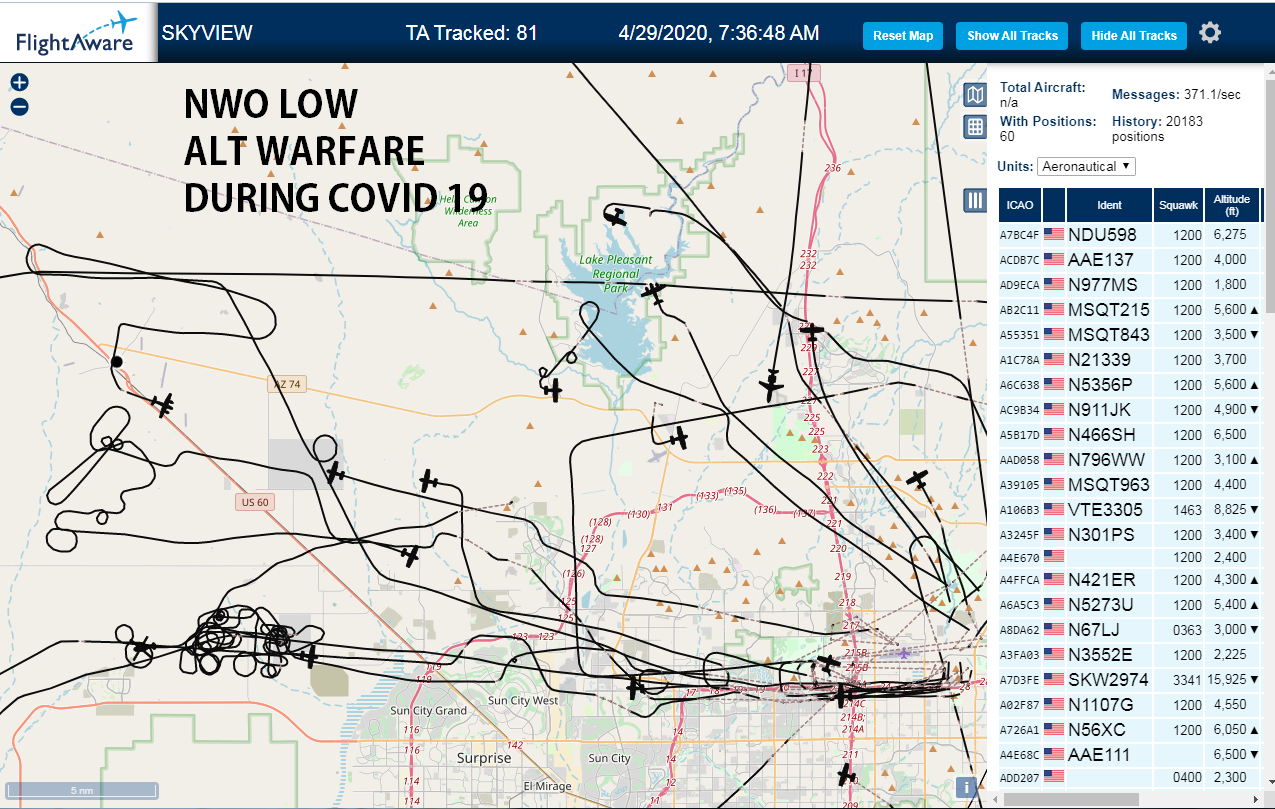Toggle the table grid view icon

(975, 127)
